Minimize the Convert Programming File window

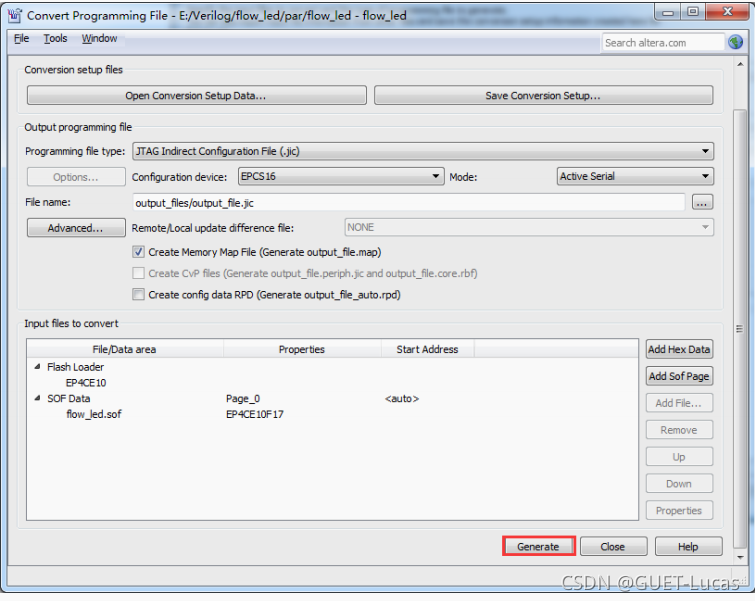click(x=668, y=12)
